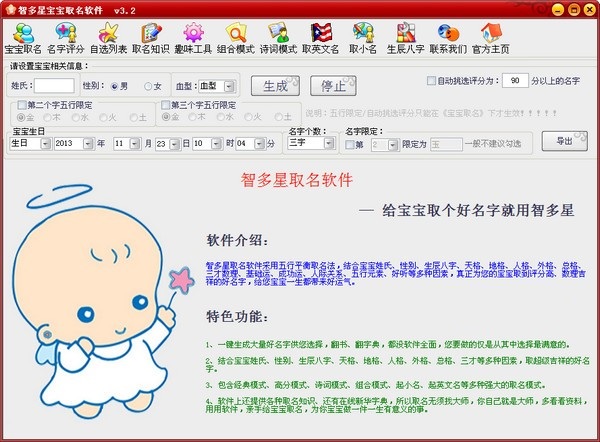The height and width of the screenshot is (442, 600).
Task: Click the 生成 generate button
Action: coord(274,84)
